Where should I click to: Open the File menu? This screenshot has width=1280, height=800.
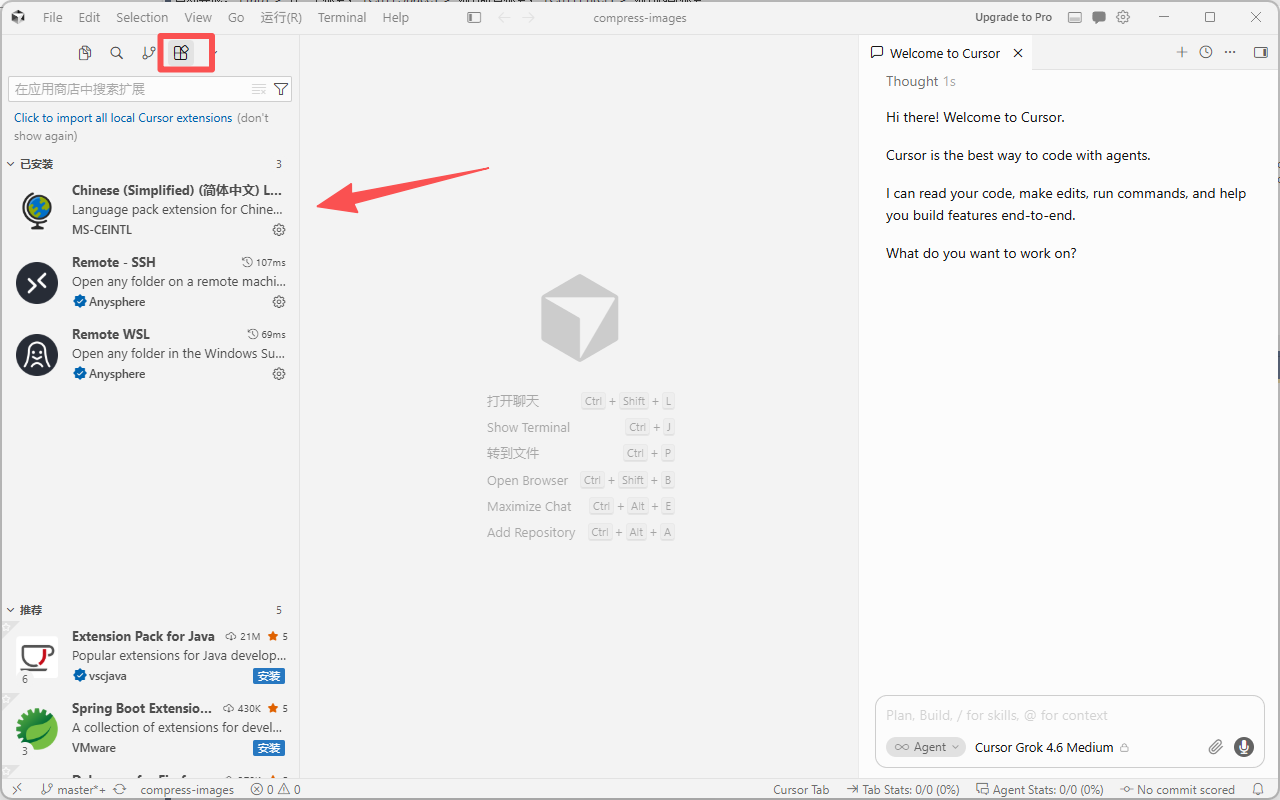click(53, 17)
